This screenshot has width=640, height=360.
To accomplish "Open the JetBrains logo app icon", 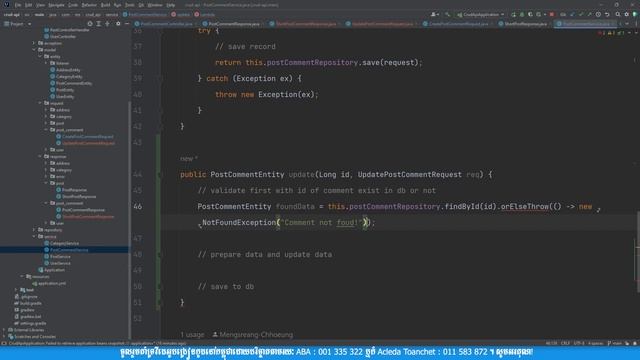I will click(6, 5).
